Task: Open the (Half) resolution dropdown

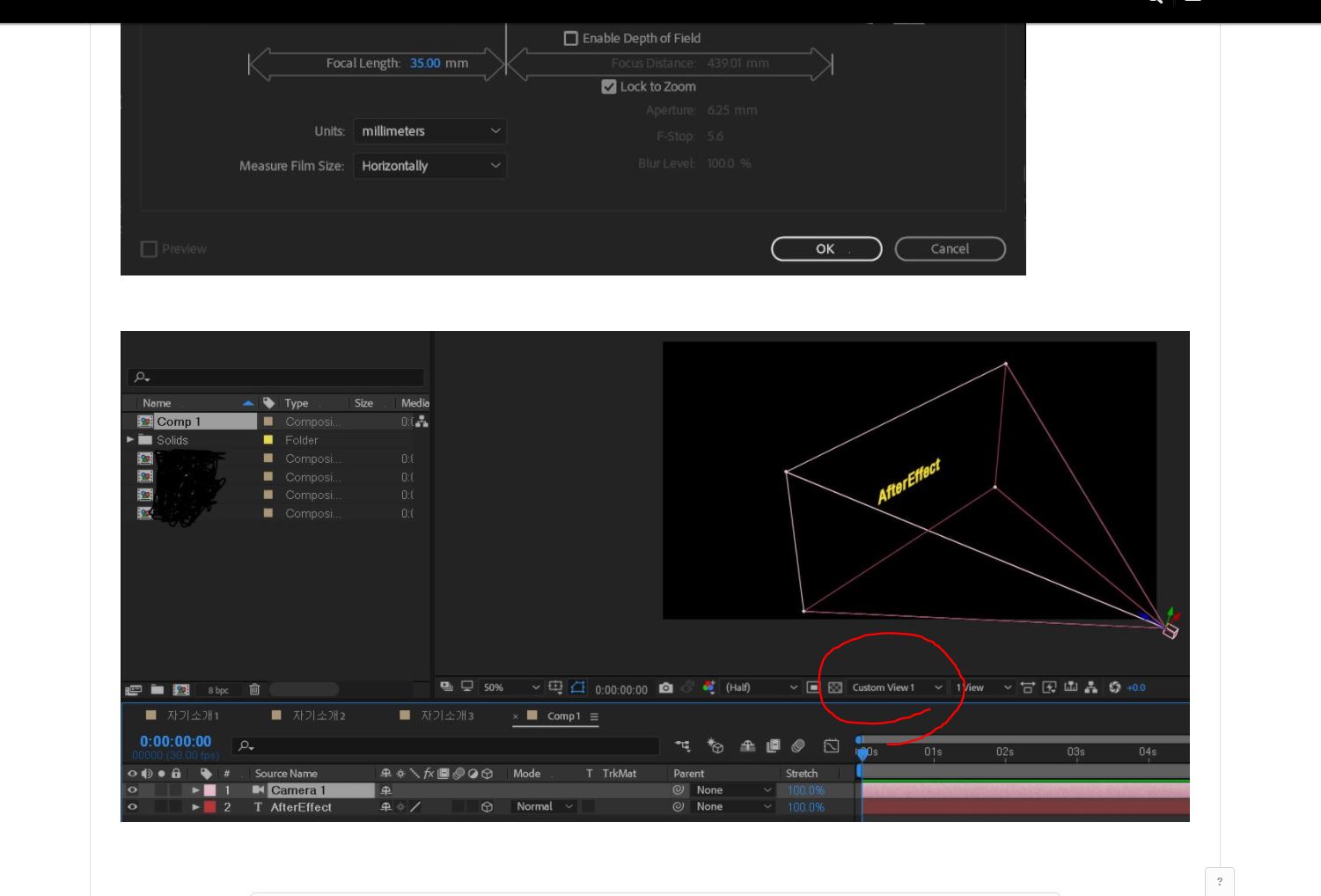Action: (x=761, y=687)
